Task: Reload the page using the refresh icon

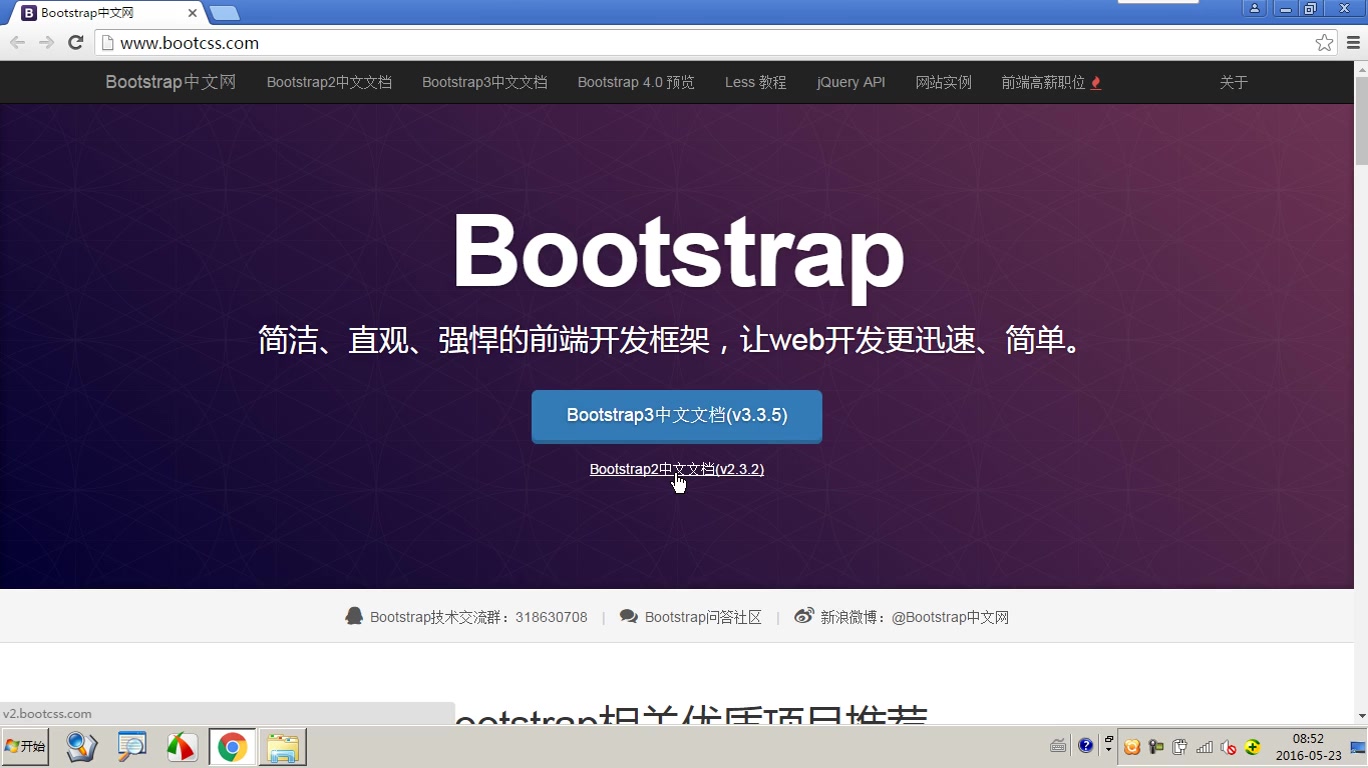Action: pos(75,43)
